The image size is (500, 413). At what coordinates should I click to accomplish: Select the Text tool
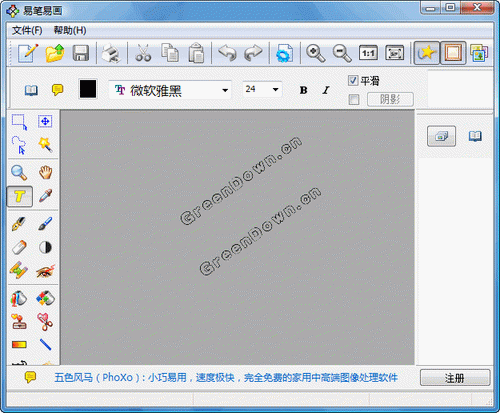(20, 196)
